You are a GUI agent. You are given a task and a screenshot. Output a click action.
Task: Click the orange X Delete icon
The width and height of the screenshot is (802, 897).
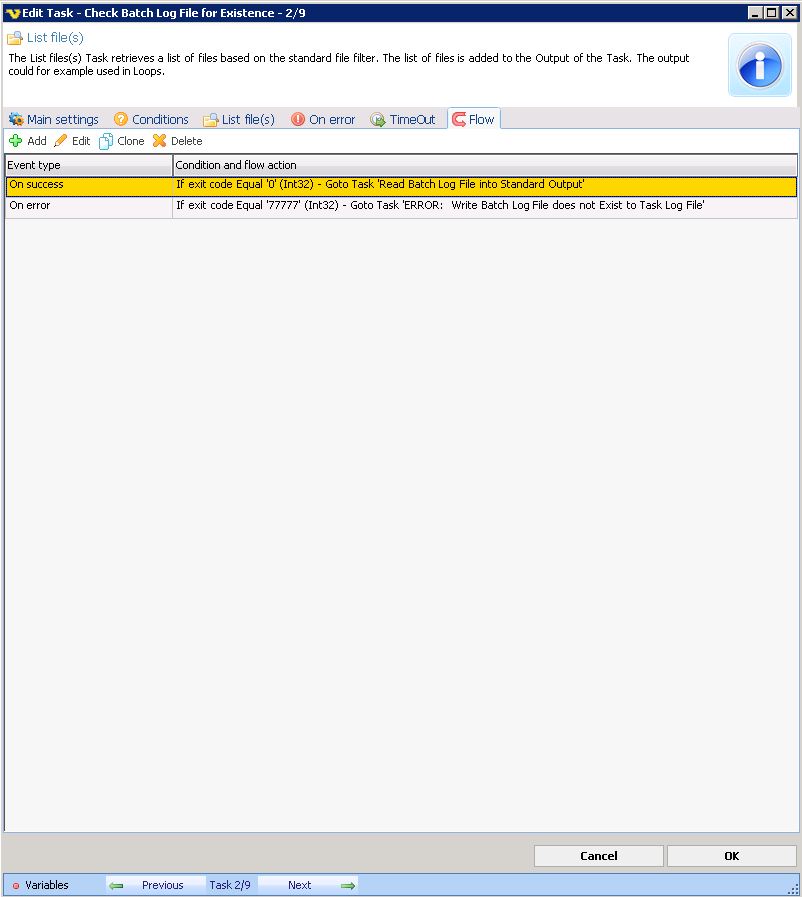pos(159,141)
